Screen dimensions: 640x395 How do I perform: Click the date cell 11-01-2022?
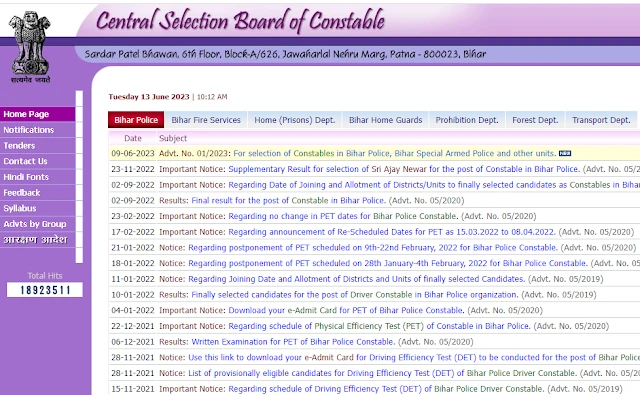(133, 279)
